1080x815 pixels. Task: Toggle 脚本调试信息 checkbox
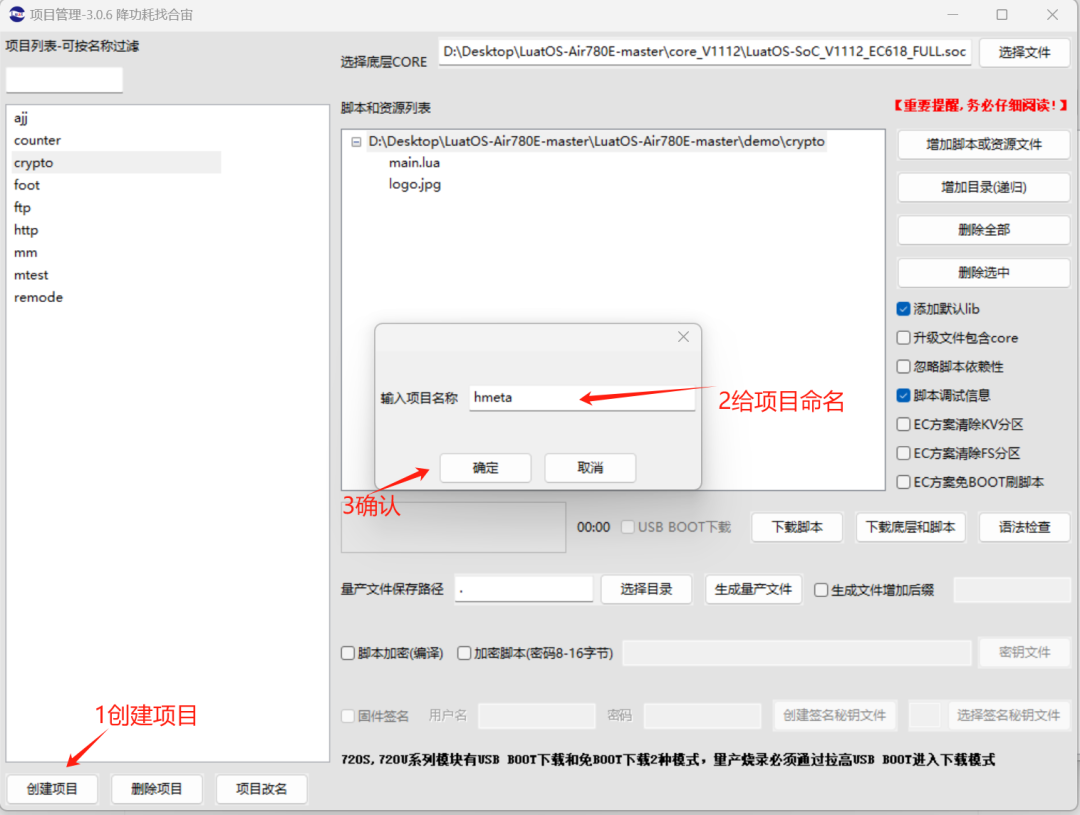click(x=903, y=395)
